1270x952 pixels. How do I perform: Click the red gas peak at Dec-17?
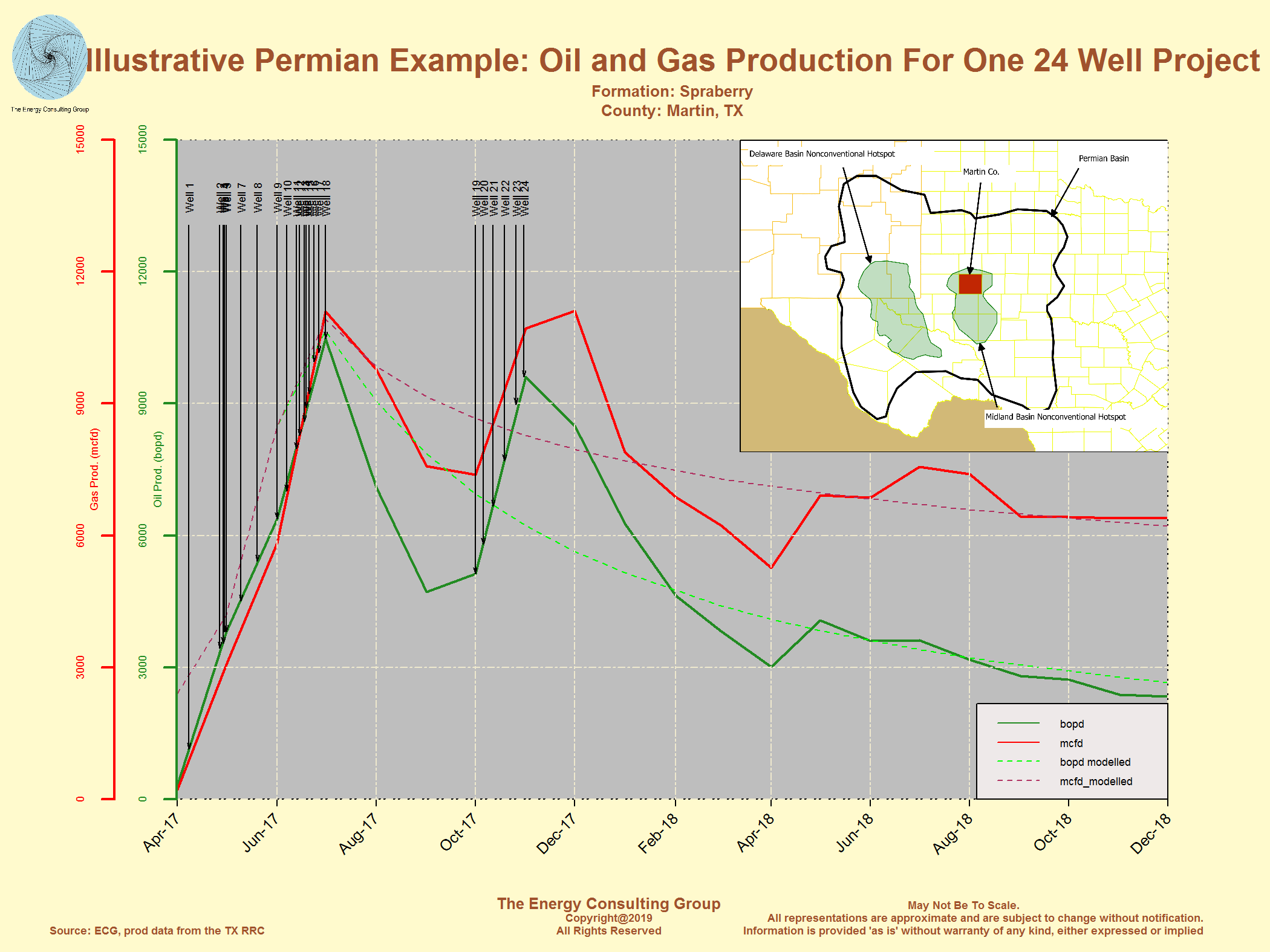click(x=574, y=311)
